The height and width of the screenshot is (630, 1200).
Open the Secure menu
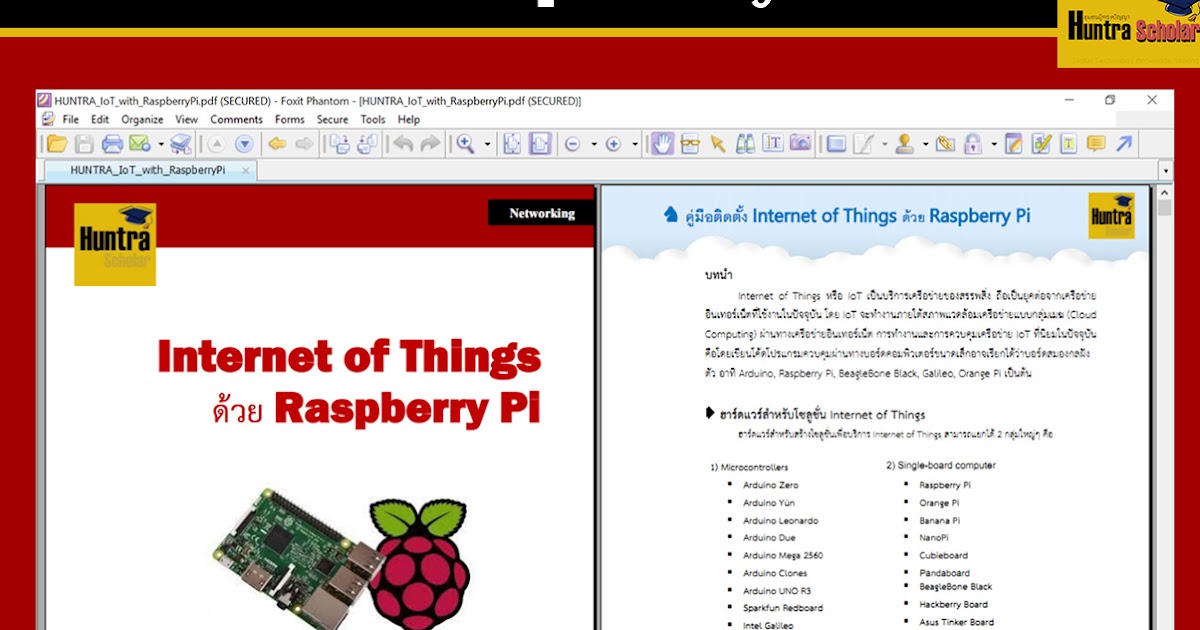pos(331,119)
